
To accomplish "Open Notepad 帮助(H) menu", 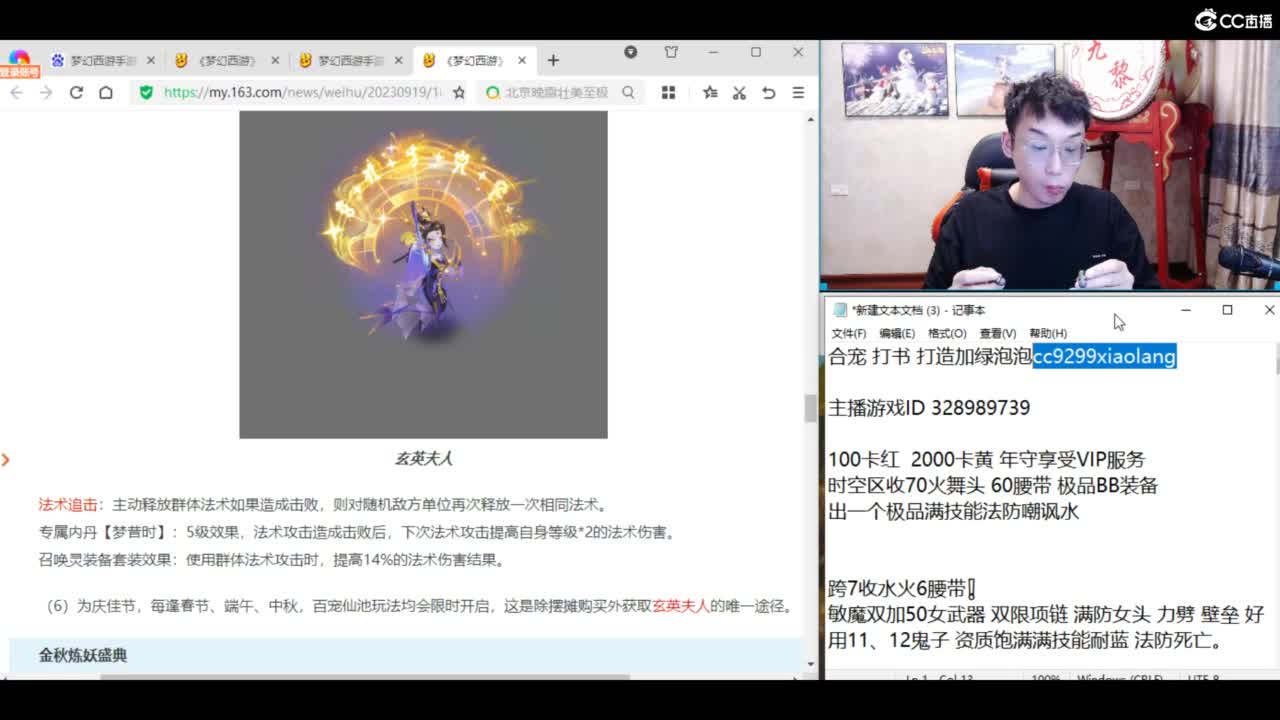I will (x=1048, y=333).
